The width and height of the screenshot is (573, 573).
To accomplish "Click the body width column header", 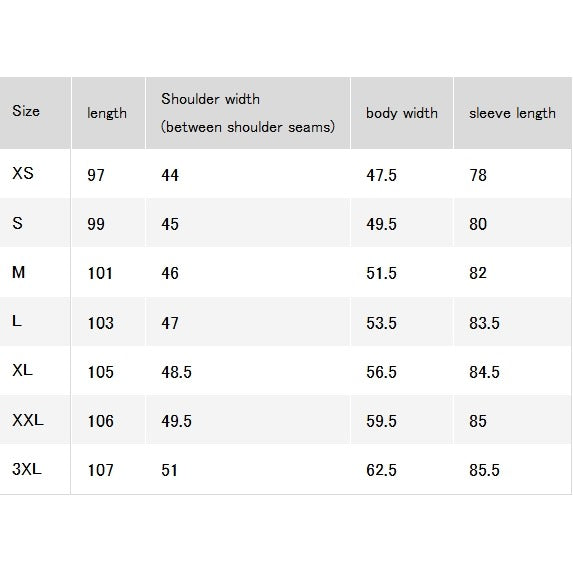I will (402, 113).
